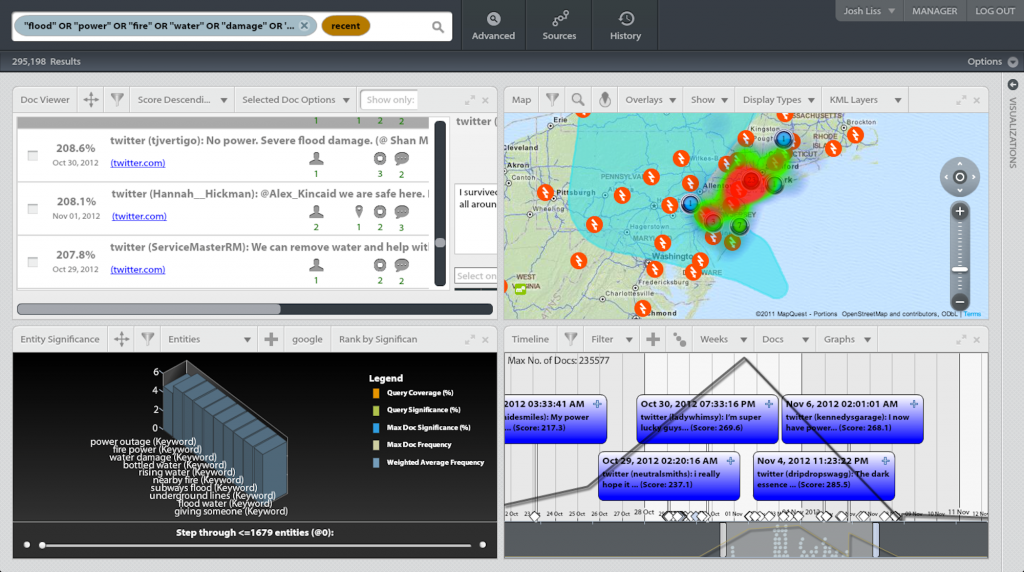The image size is (1024, 572).
Task: Expand the Map panel
Action: click(961, 100)
